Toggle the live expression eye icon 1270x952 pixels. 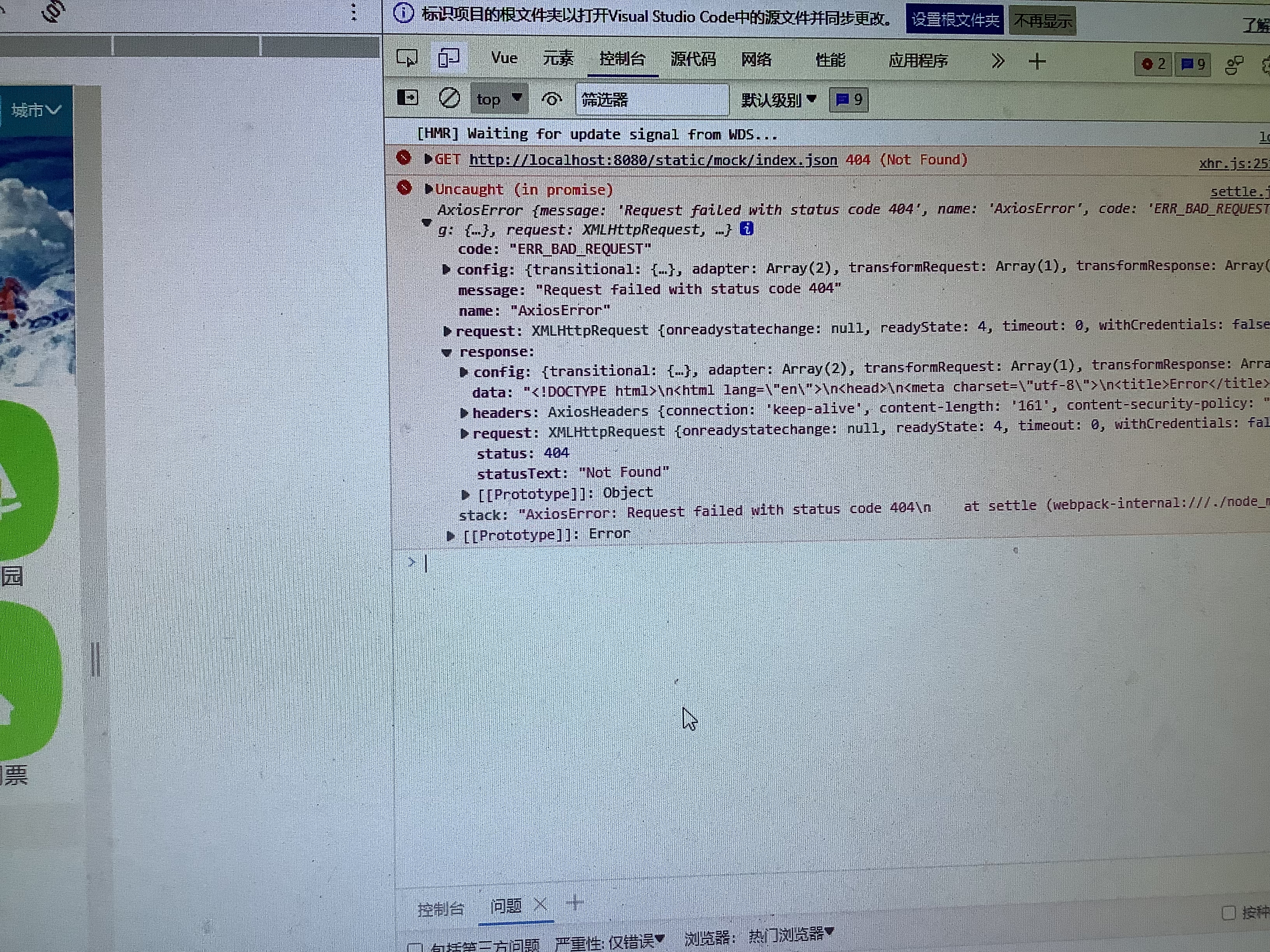point(551,100)
